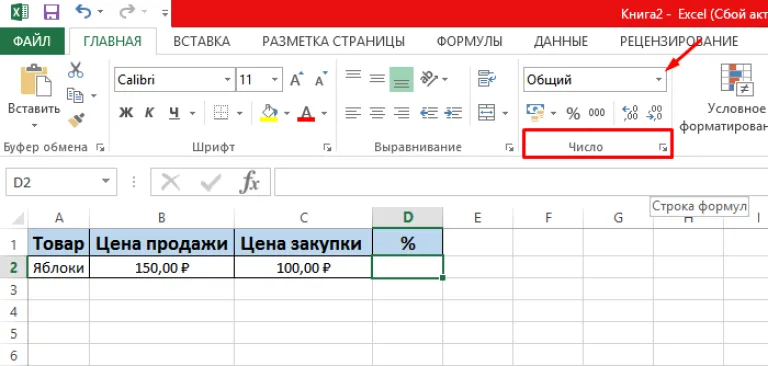Apply red font color A
Image resolution: width=768 pixels, height=366 pixels.
click(x=306, y=113)
